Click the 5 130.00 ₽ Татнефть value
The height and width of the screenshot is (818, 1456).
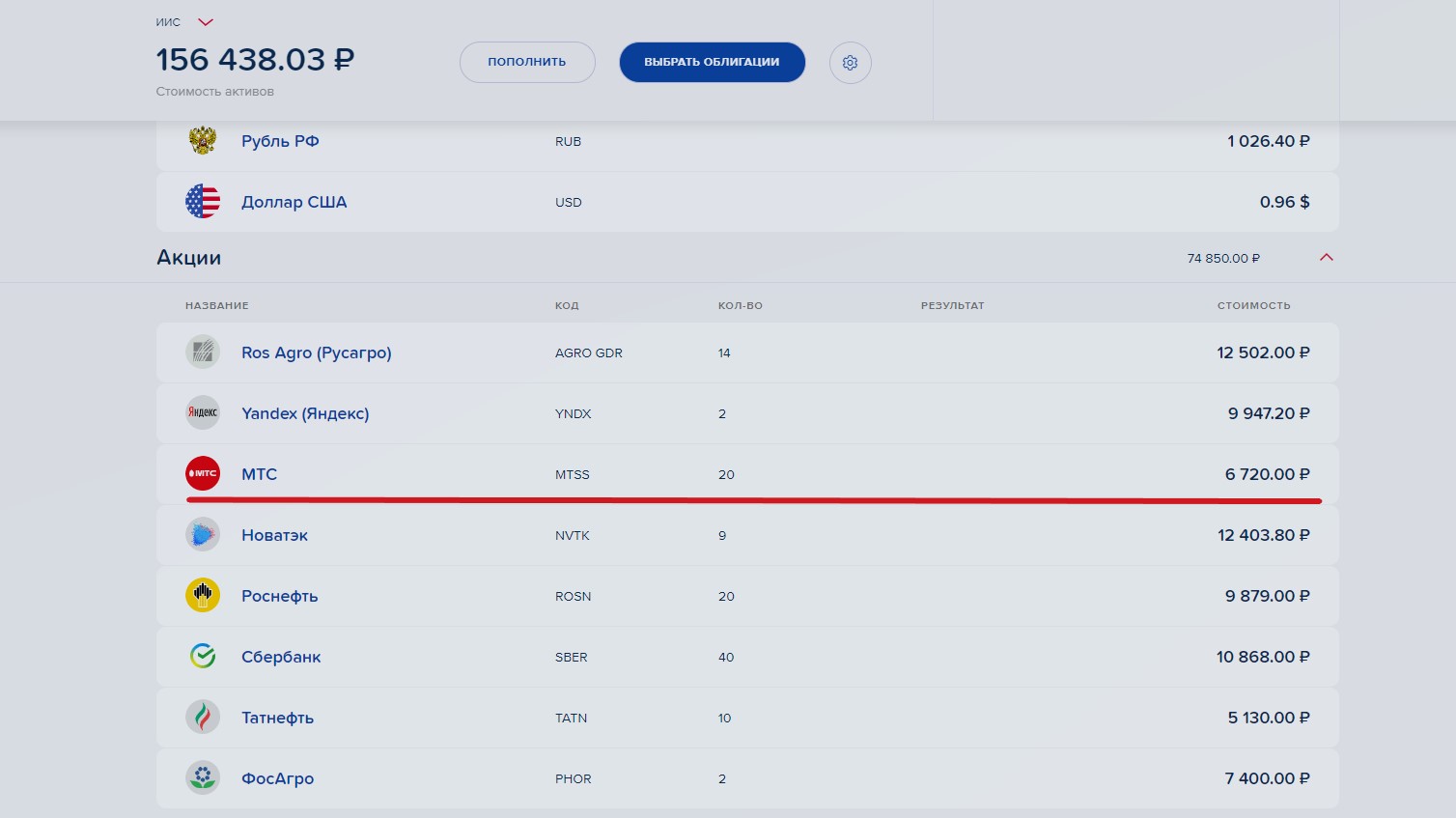(x=1269, y=718)
